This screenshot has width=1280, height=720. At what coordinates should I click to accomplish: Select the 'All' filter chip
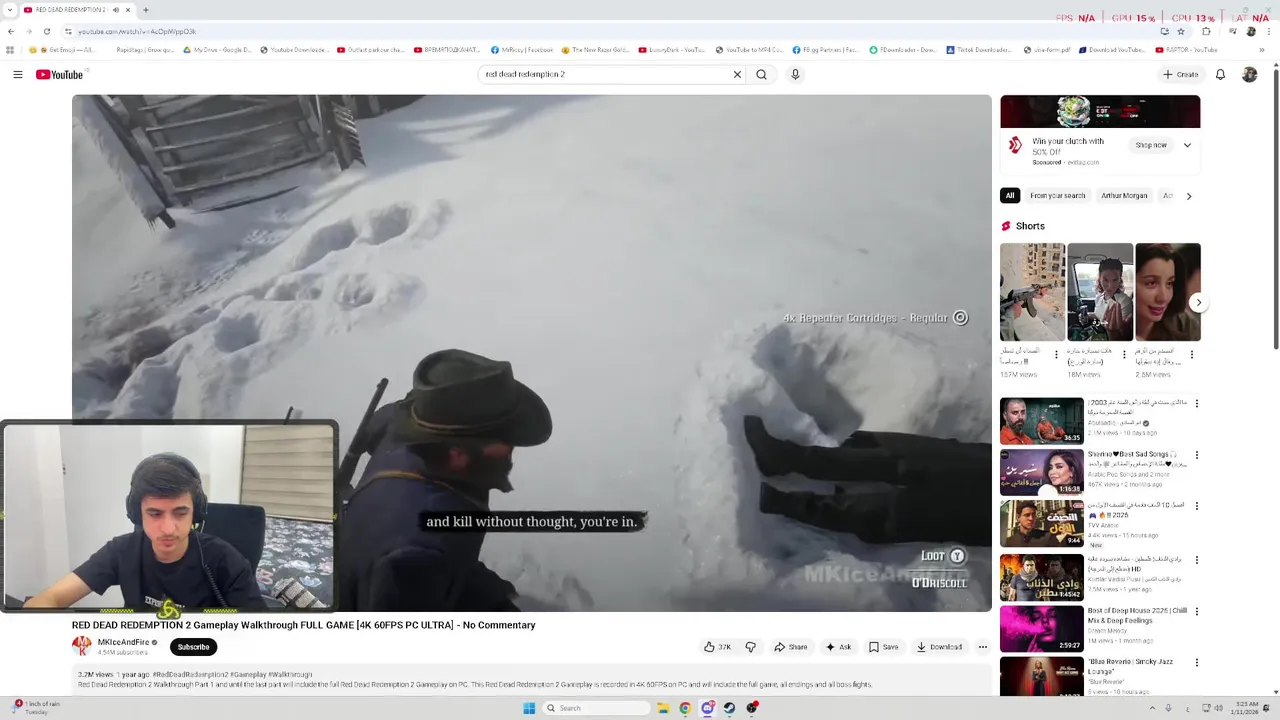point(1010,196)
